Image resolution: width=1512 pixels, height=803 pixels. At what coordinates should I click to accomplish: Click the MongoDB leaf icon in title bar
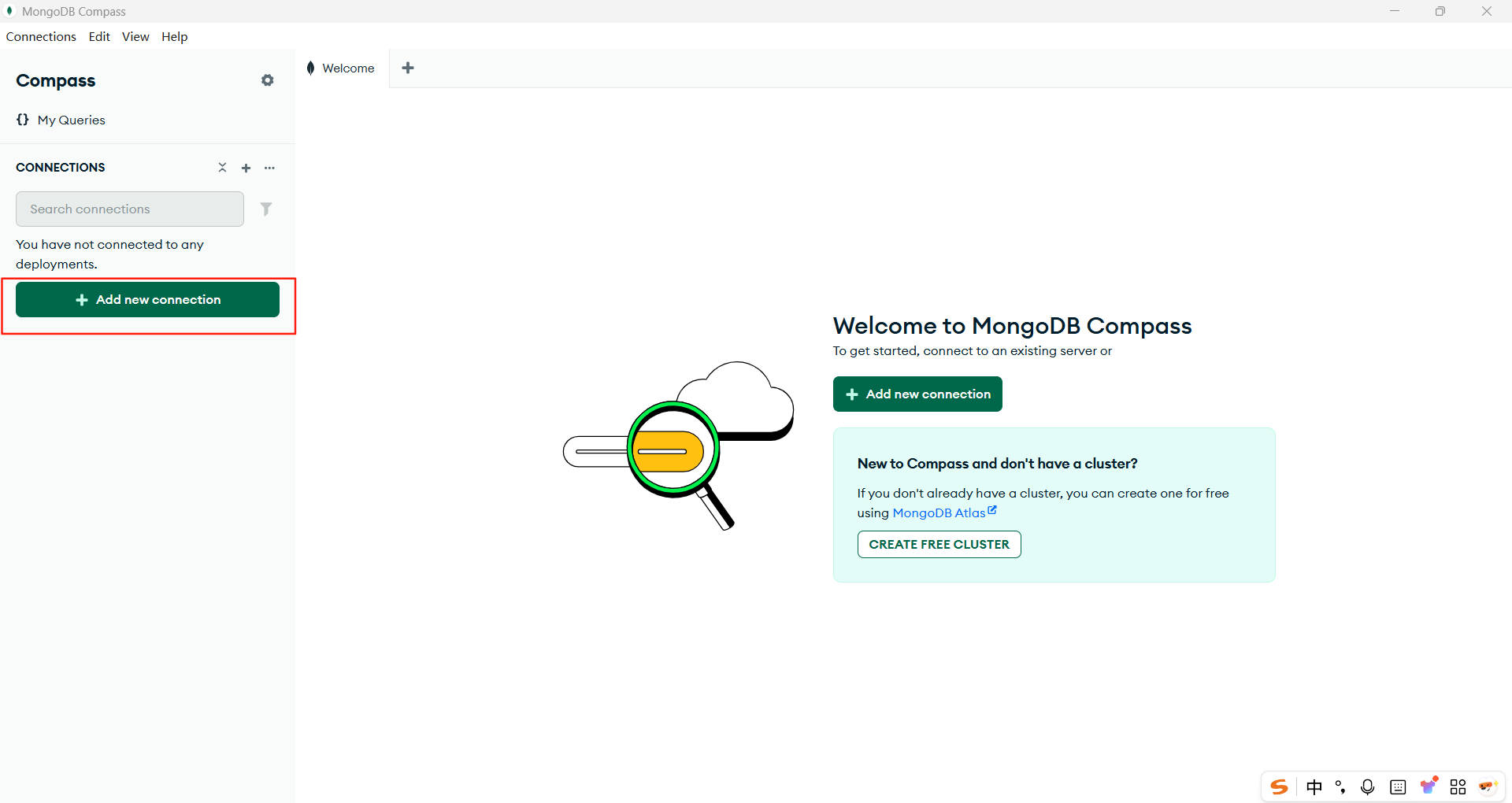coord(9,11)
